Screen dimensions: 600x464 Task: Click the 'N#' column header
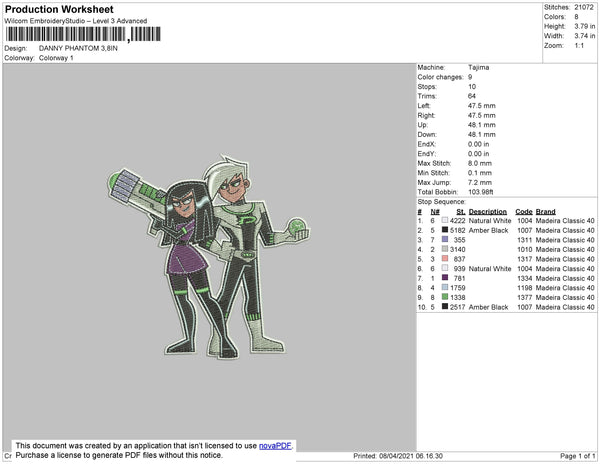pyautogui.click(x=435, y=212)
